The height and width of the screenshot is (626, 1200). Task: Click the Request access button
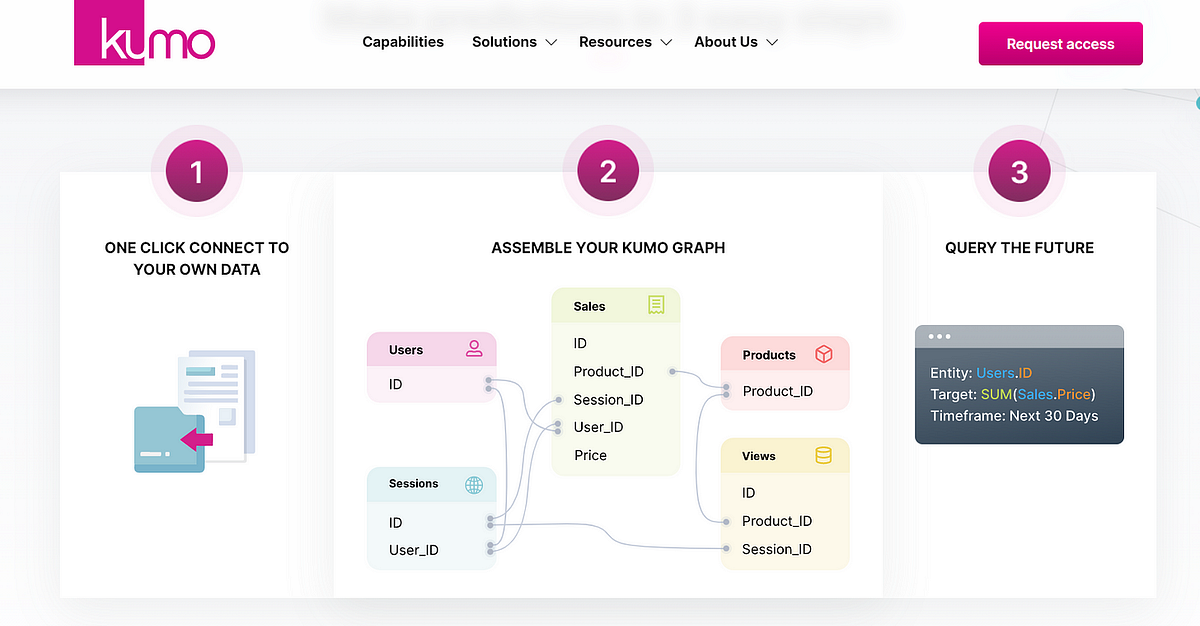click(1060, 44)
